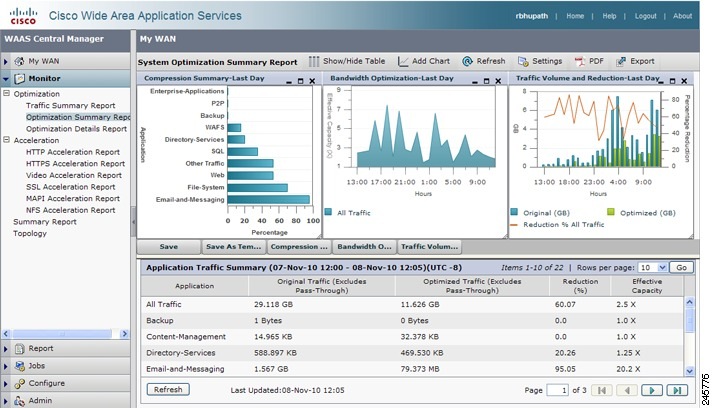Click the Export toolbar icon

tap(621, 61)
